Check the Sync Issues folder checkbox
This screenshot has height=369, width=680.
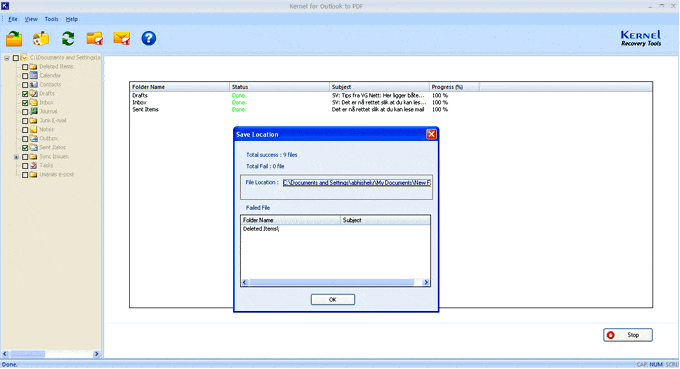coord(25,157)
